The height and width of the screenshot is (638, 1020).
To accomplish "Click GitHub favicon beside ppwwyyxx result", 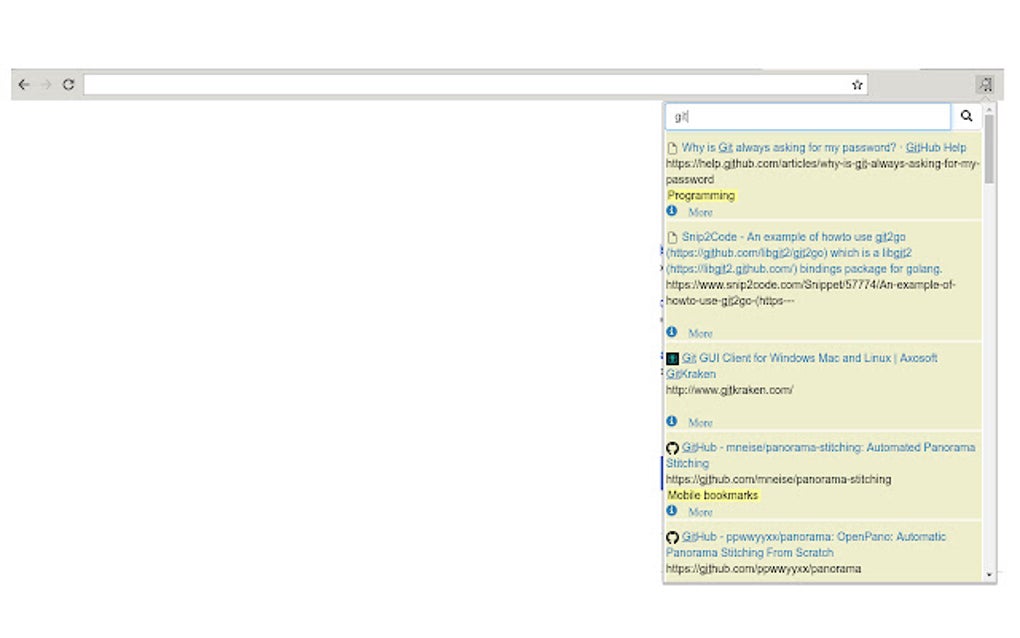I will [x=673, y=537].
